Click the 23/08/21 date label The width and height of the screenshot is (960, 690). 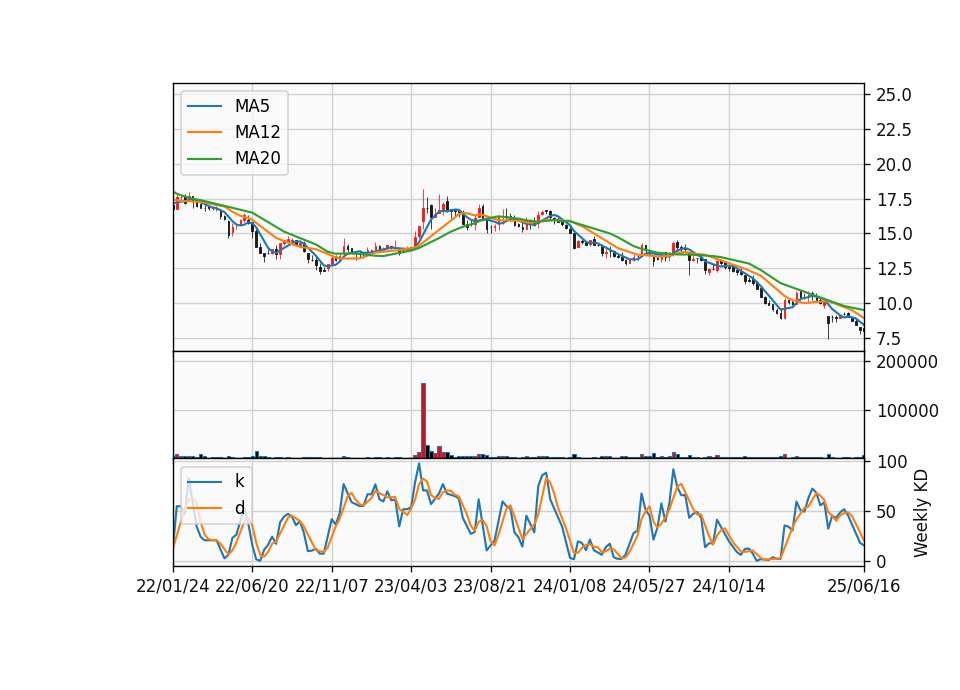(490, 586)
